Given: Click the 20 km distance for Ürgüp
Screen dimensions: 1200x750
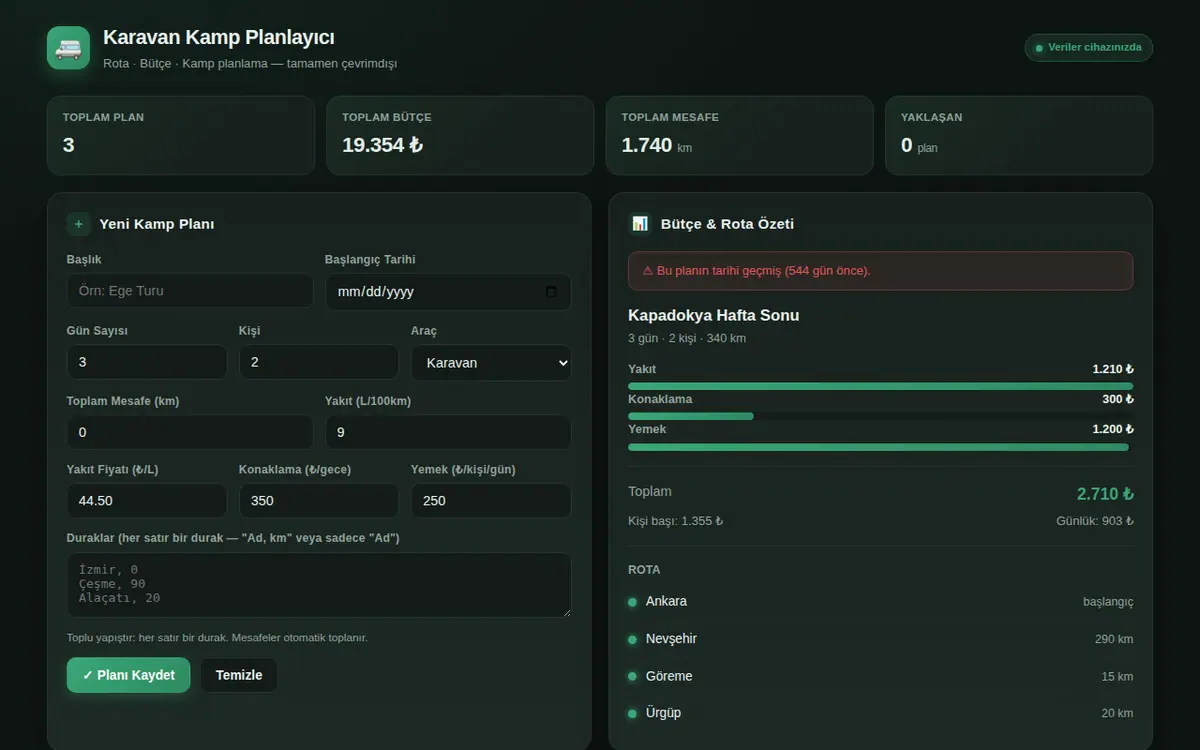Looking at the screenshot, I should coord(1117,714).
